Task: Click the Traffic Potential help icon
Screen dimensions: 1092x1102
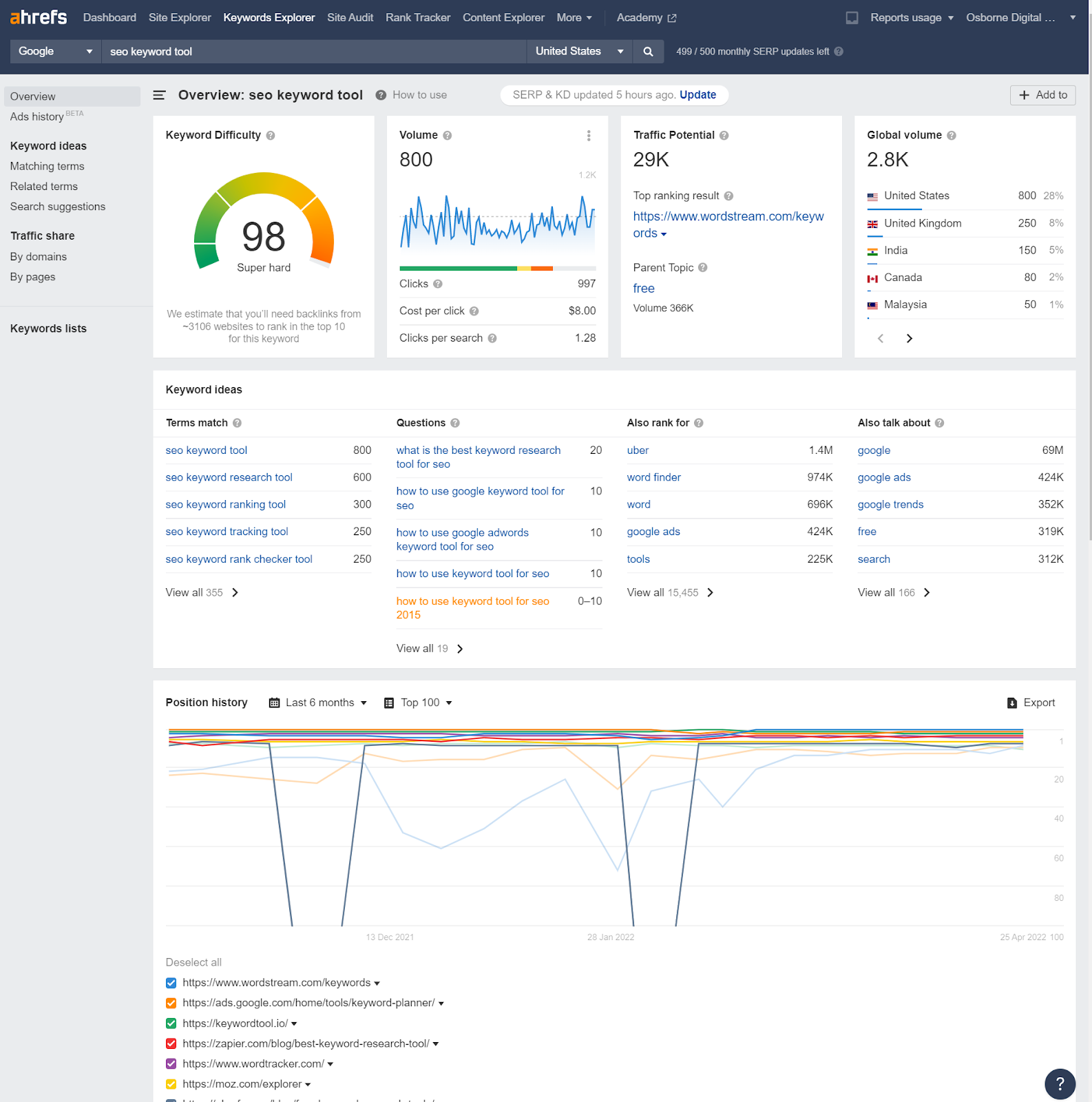Action: (724, 136)
